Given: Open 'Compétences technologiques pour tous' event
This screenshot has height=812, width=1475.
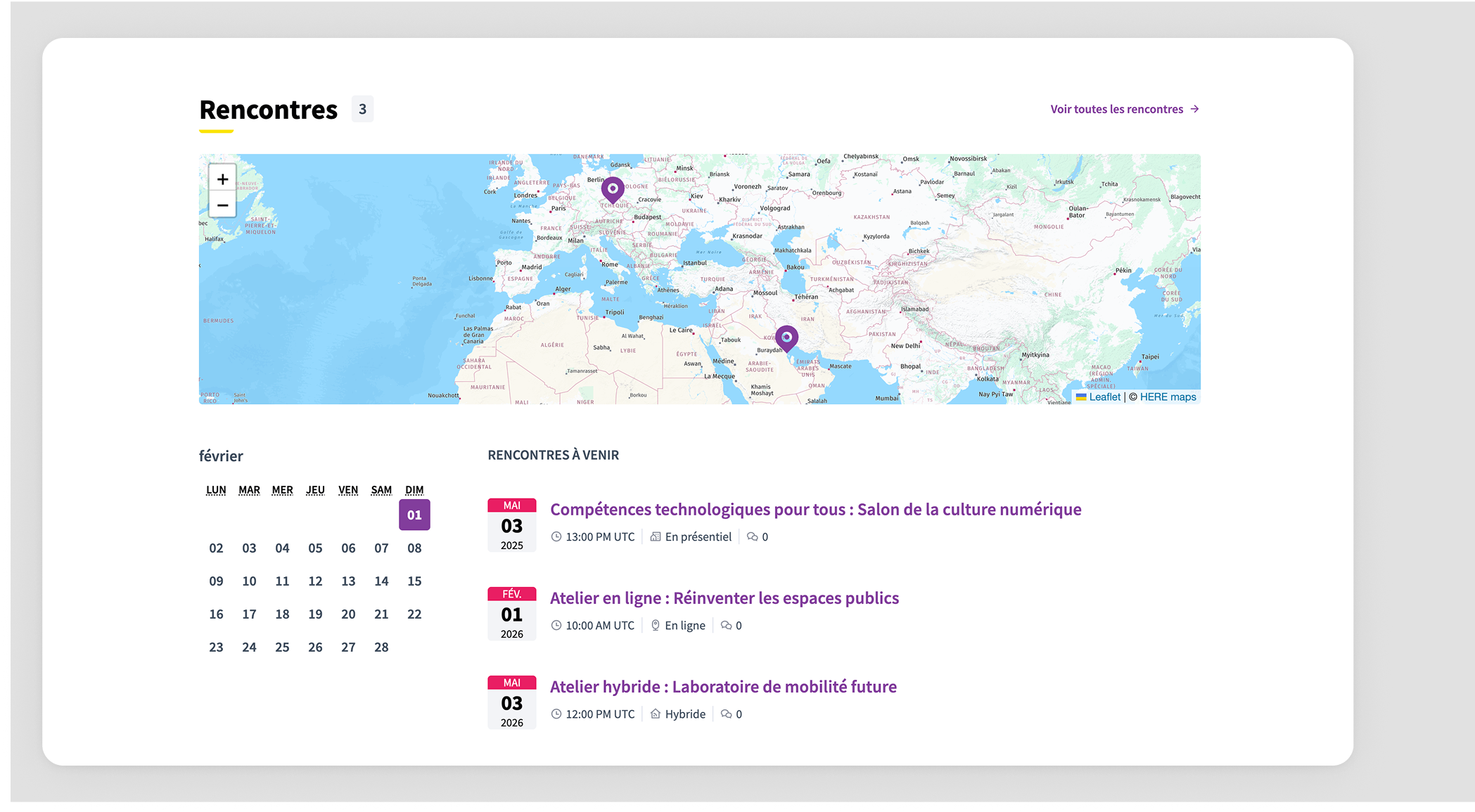Looking at the screenshot, I should (815, 509).
